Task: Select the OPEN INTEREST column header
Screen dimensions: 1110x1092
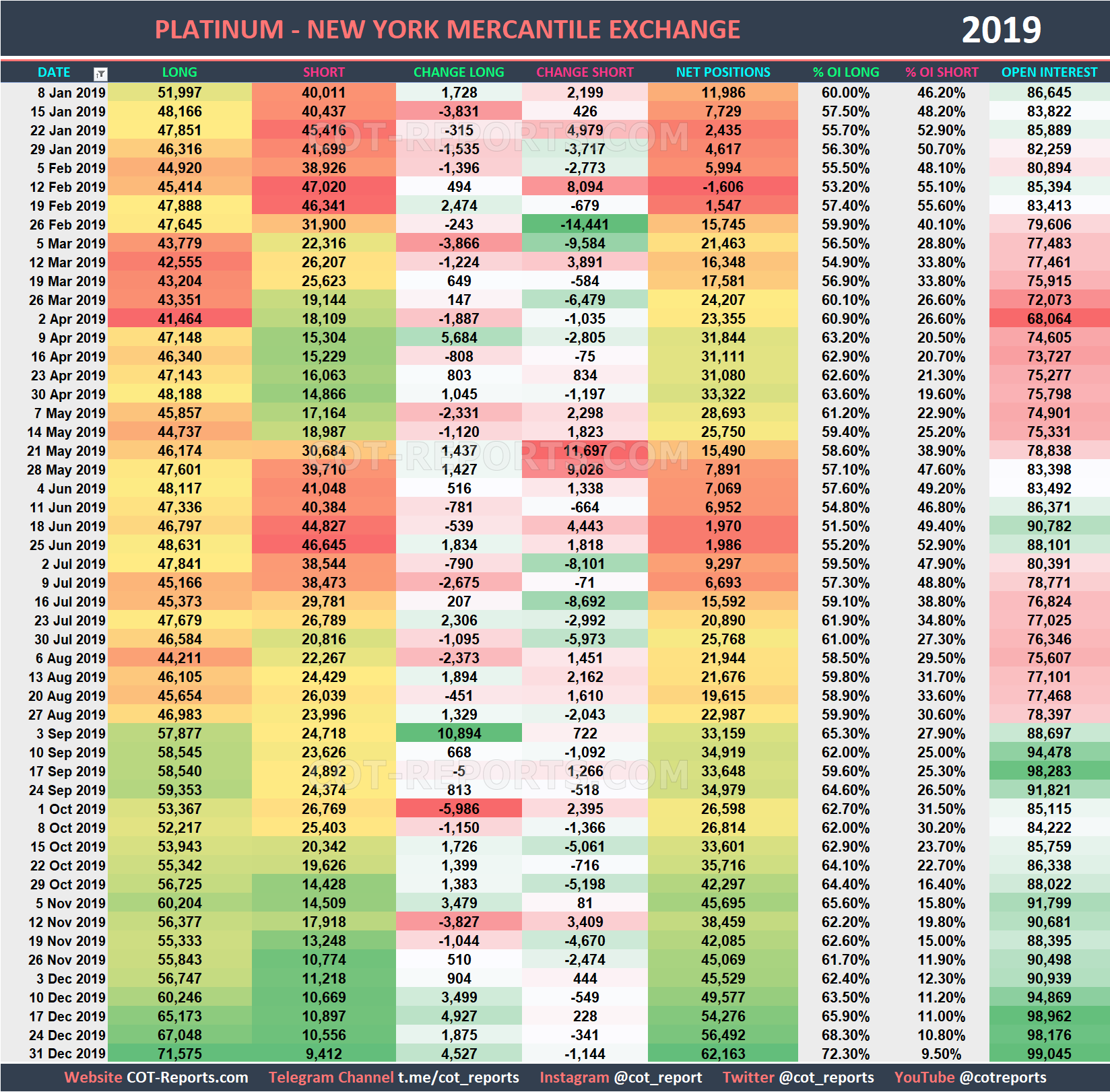Action: point(1049,72)
